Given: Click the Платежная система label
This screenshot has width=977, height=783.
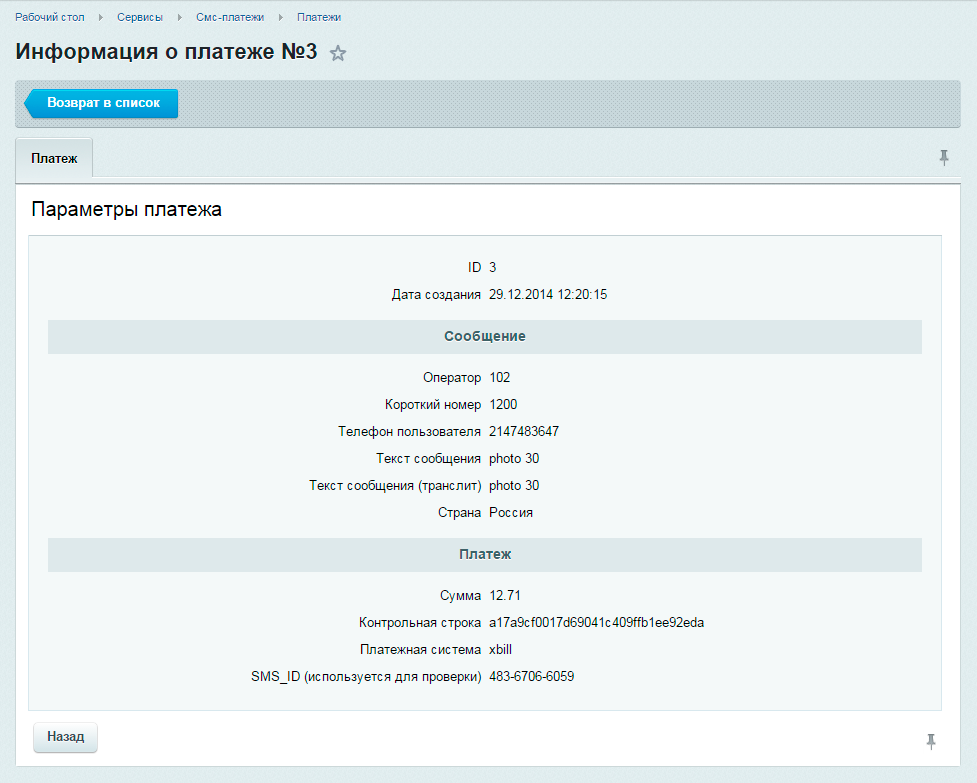Looking at the screenshot, I should tap(421, 650).
